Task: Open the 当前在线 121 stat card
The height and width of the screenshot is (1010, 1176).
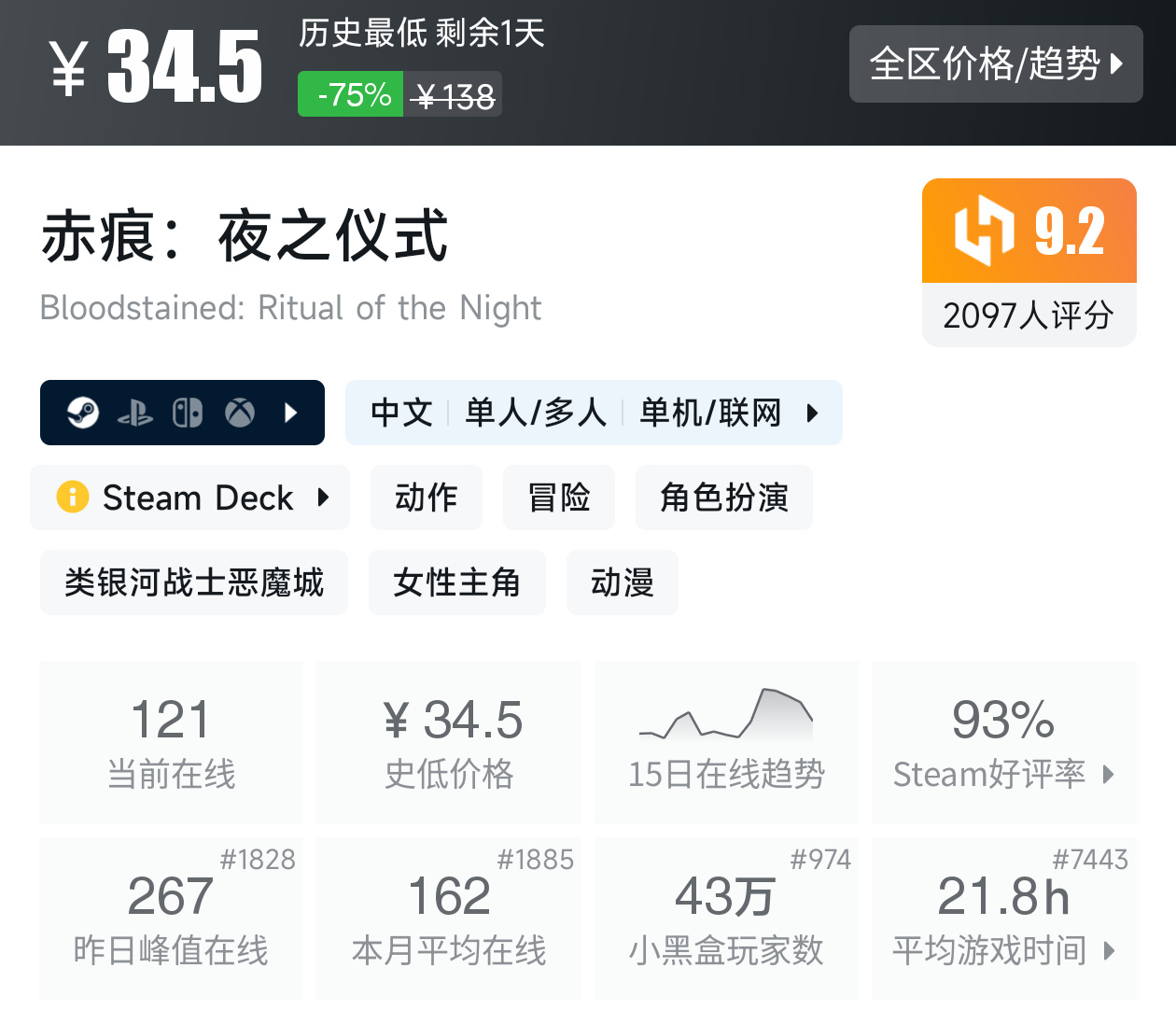Action: tap(171, 742)
